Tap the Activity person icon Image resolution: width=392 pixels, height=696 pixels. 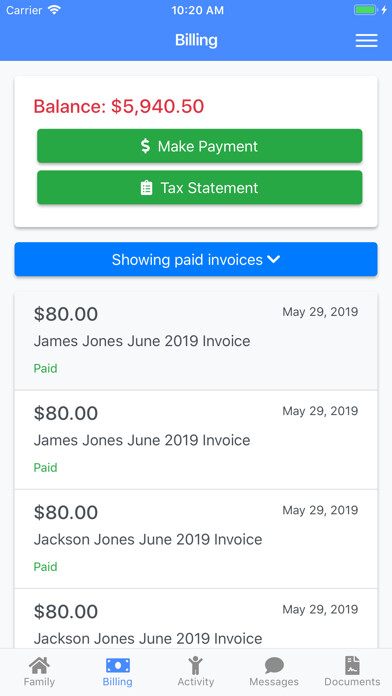(x=195, y=666)
